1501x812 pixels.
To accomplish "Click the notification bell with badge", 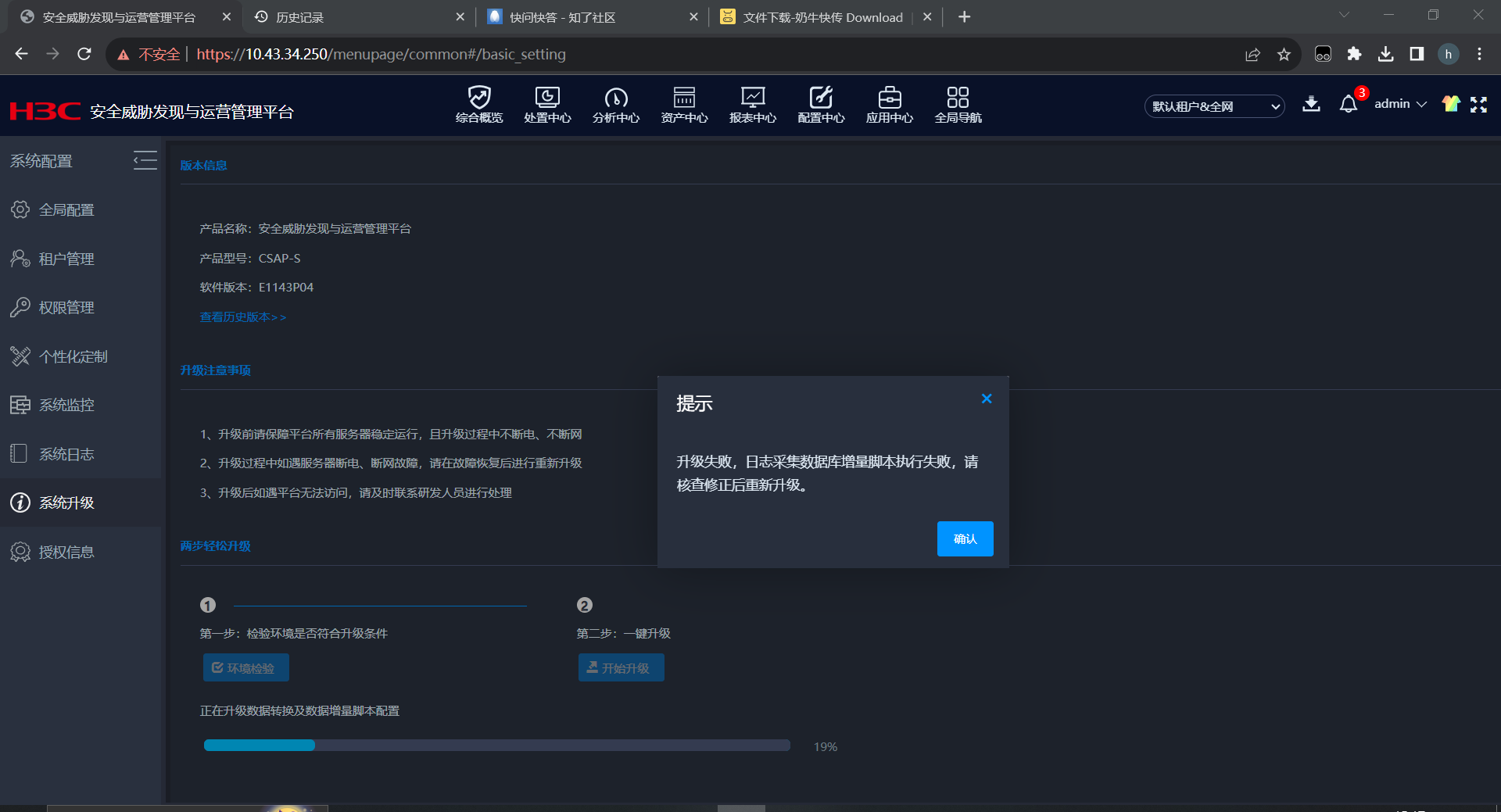I will [x=1349, y=105].
